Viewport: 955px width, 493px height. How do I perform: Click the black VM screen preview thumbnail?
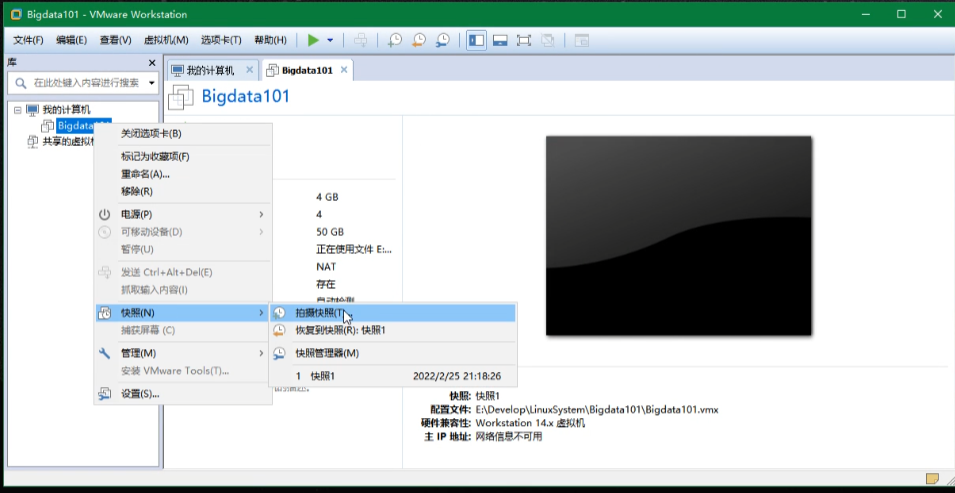coord(678,235)
